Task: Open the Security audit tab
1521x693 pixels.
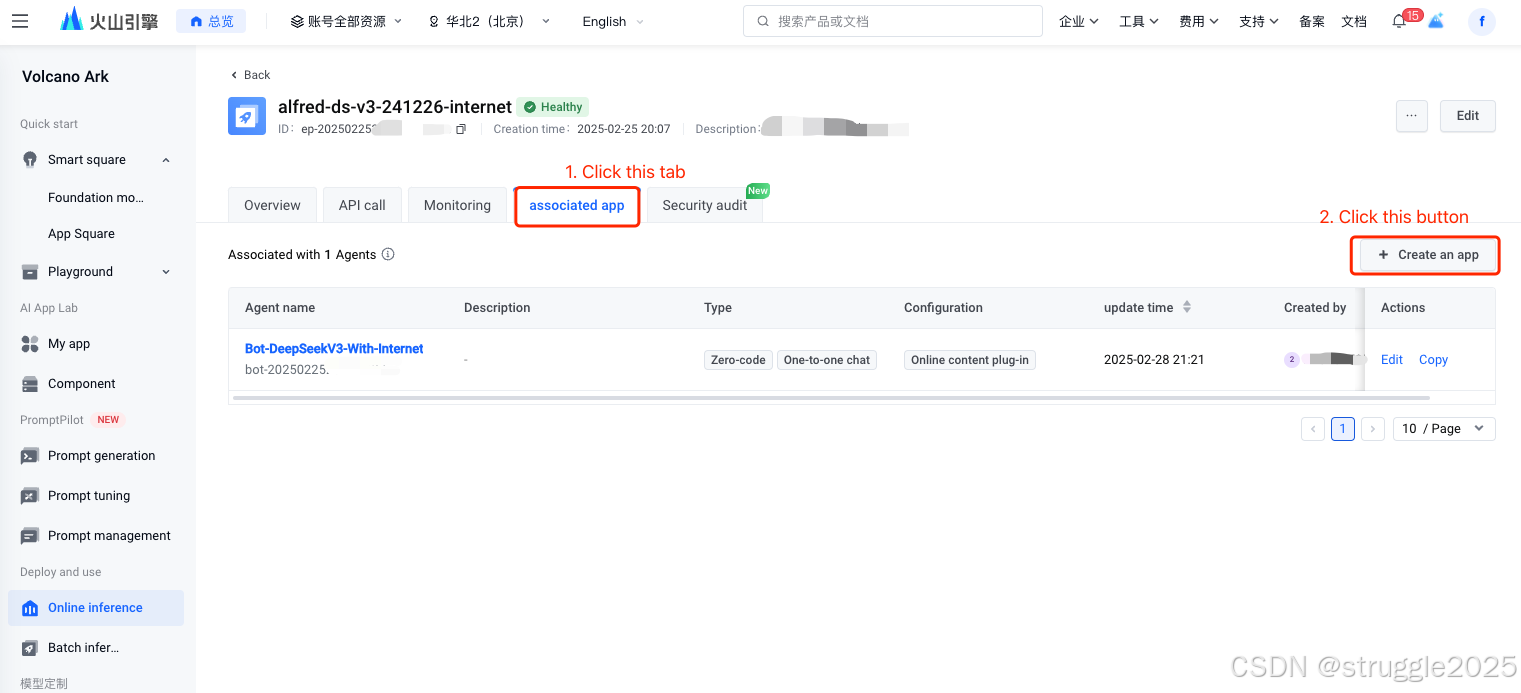Action: (x=705, y=205)
